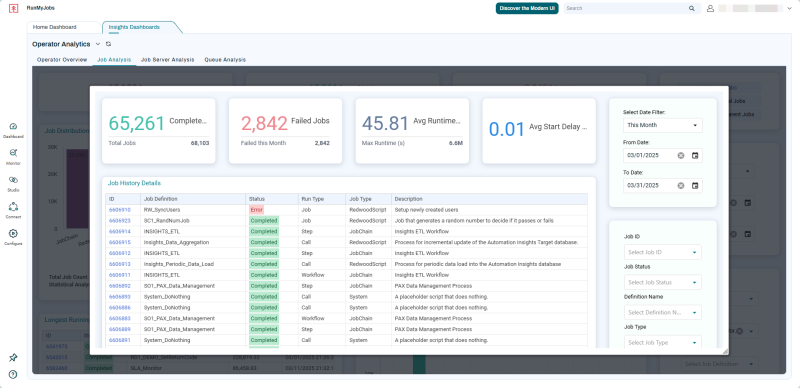This screenshot has width=800, height=388.
Task: Grab the popup resize handle corner
Action: pyautogui.click(x=725, y=351)
